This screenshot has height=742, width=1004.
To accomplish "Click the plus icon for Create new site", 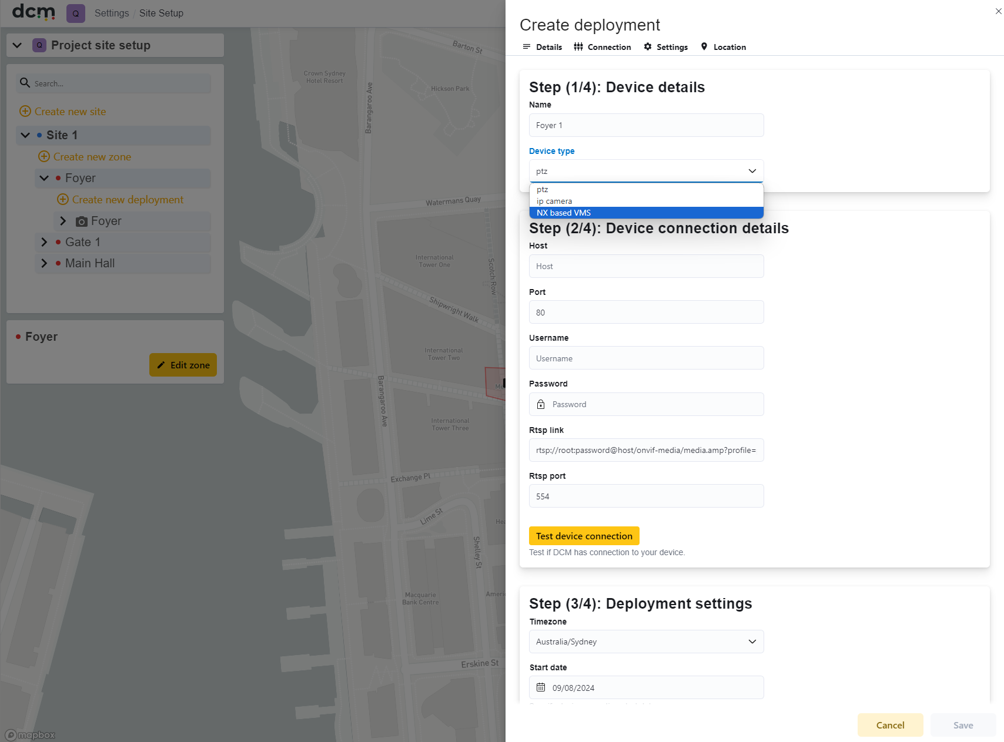I will point(25,111).
